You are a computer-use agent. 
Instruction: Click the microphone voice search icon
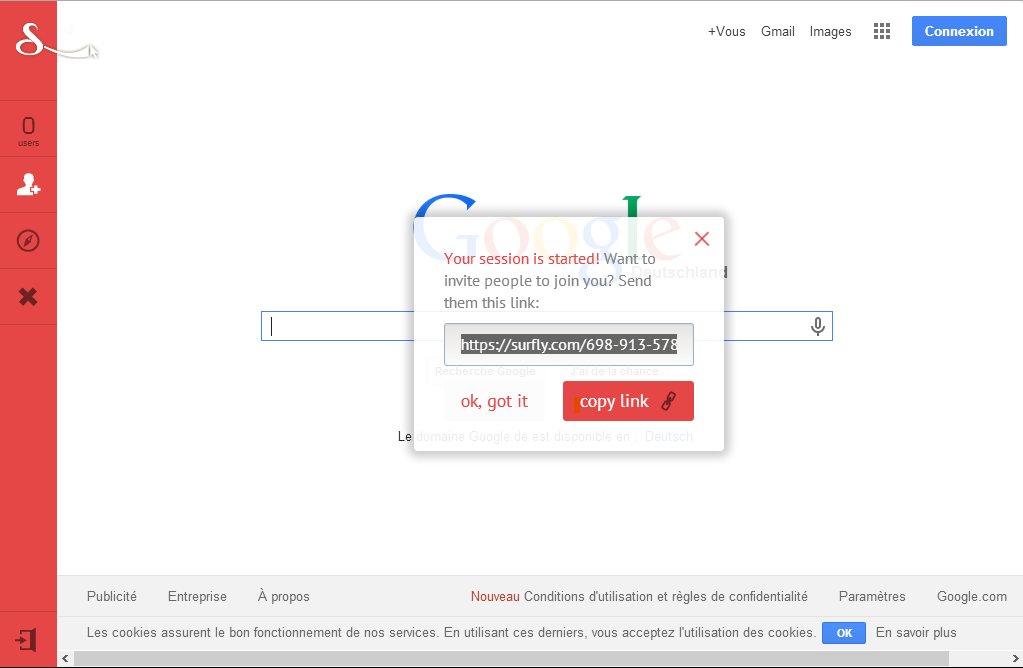817,326
